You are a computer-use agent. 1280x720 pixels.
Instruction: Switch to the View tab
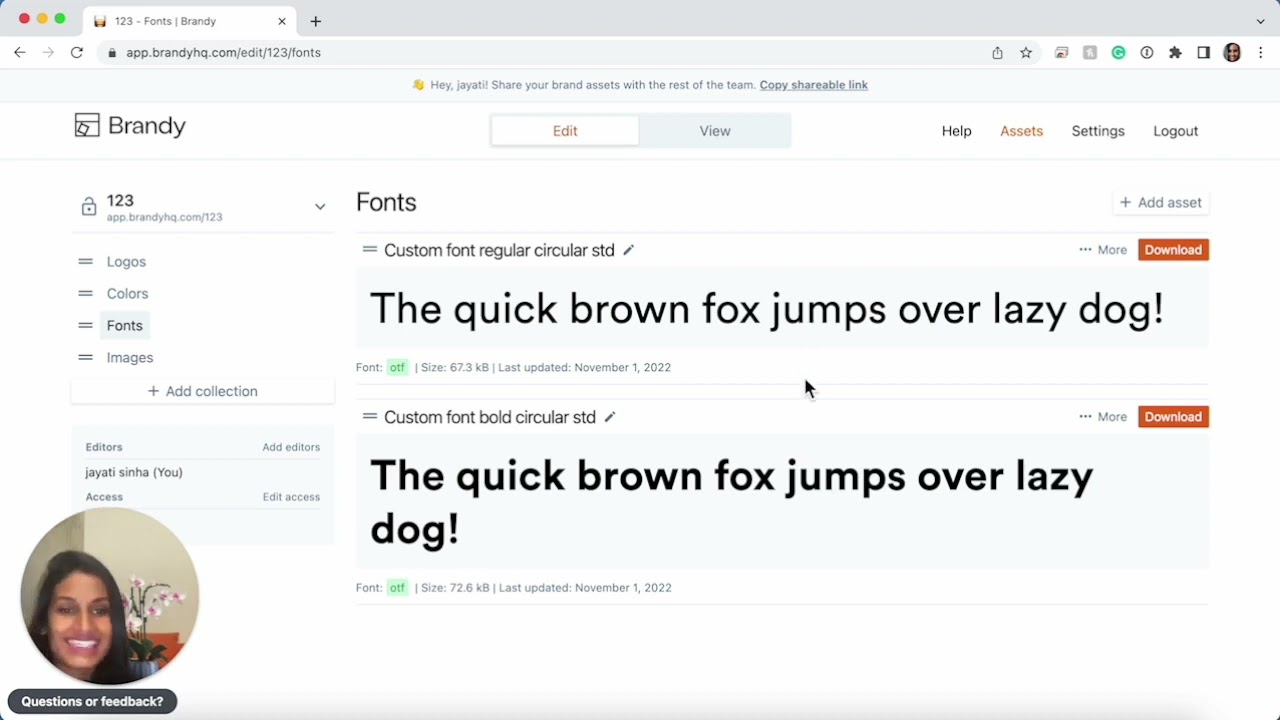(715, 131)
